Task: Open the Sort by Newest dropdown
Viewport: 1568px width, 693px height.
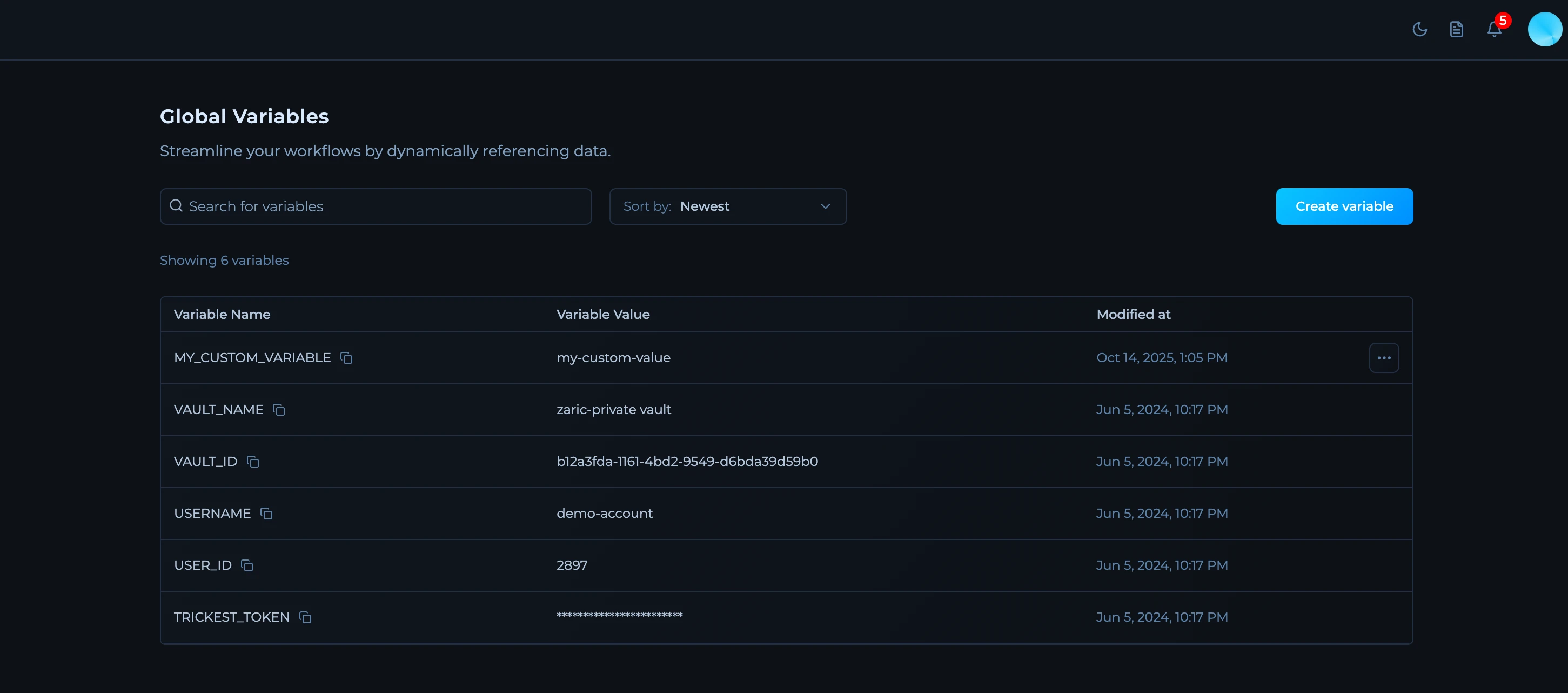Action: (x=727, y=206)
